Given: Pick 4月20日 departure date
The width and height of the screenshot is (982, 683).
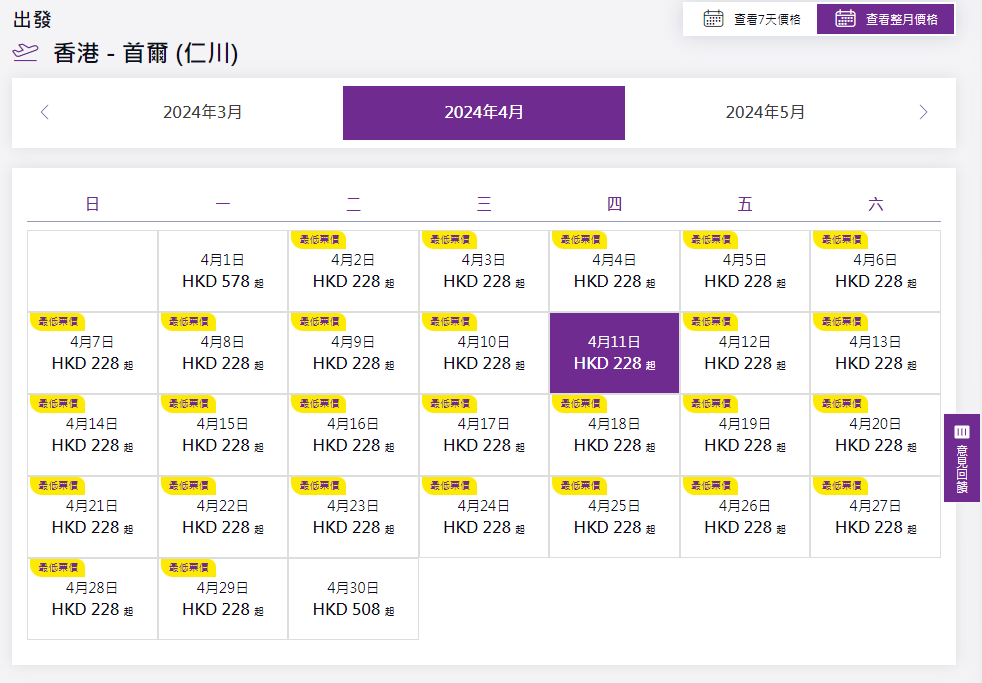Looking at the screenshot, I should tap(875, 435).
